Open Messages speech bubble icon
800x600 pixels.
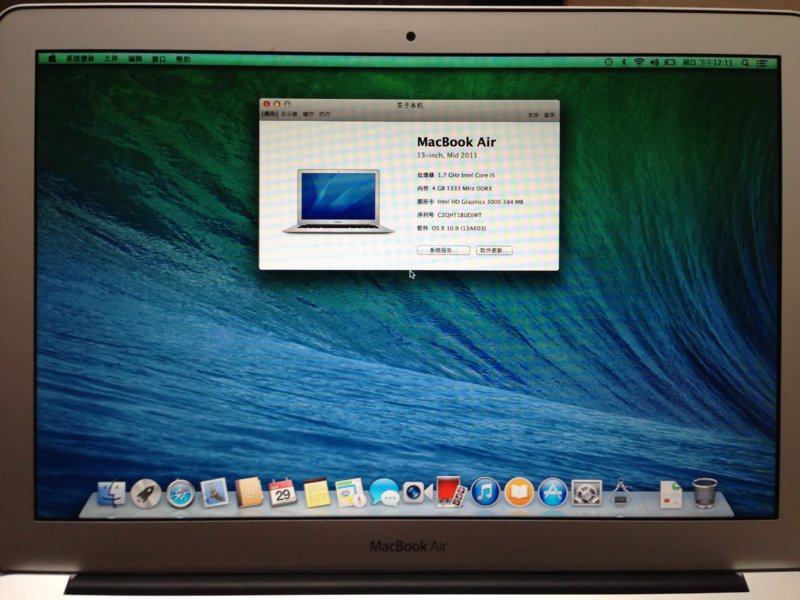(x=384, y=493)
